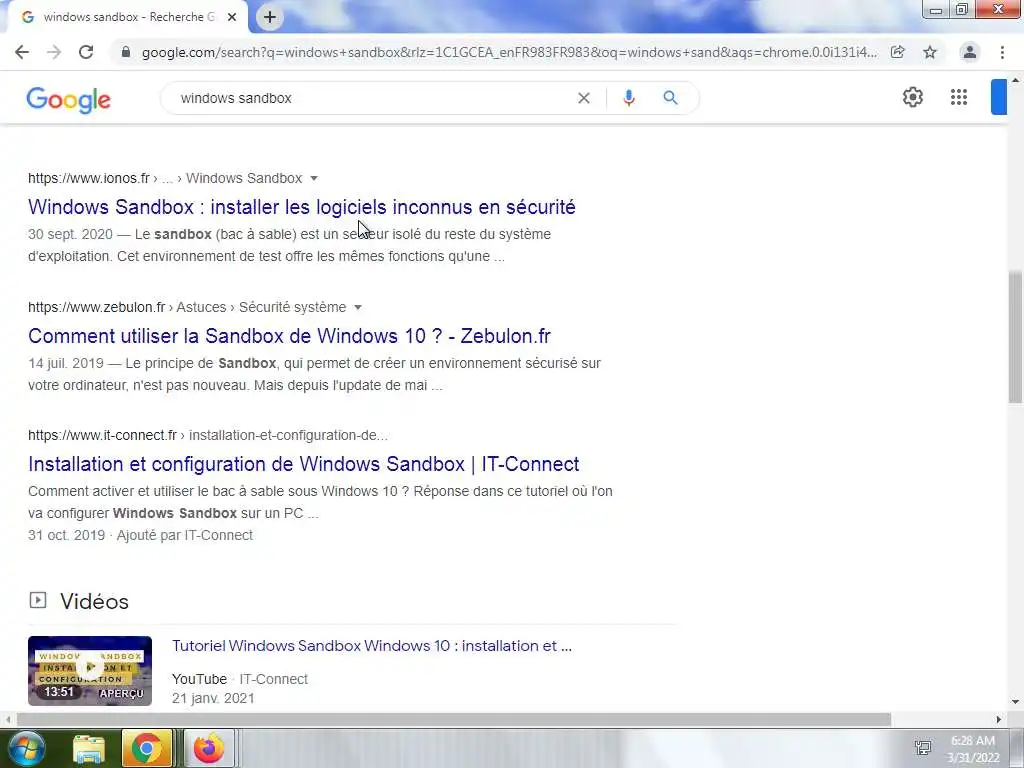The image size is (1024, 768).
Task: Click the https://www.zebulon.fr breadcrumb
Action: 97,307
